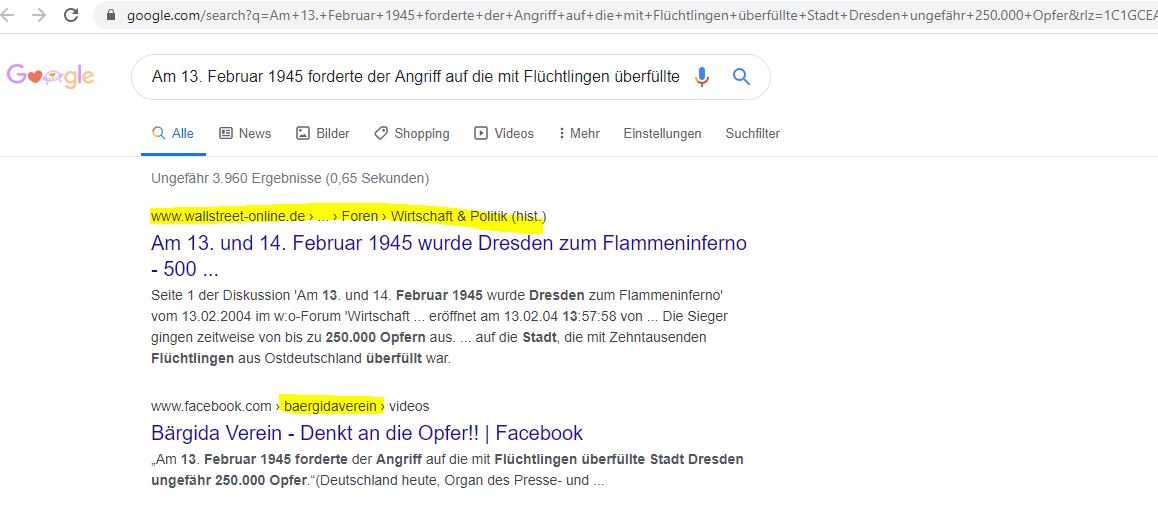Viewport: 1158px width, 512px height.
Task: Click the magnifier search button
Action: 741,76
